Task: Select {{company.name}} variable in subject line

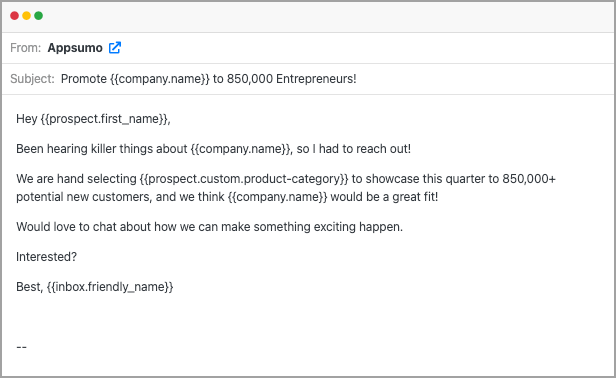Action: pyautogui.click(x=160, y=79)
